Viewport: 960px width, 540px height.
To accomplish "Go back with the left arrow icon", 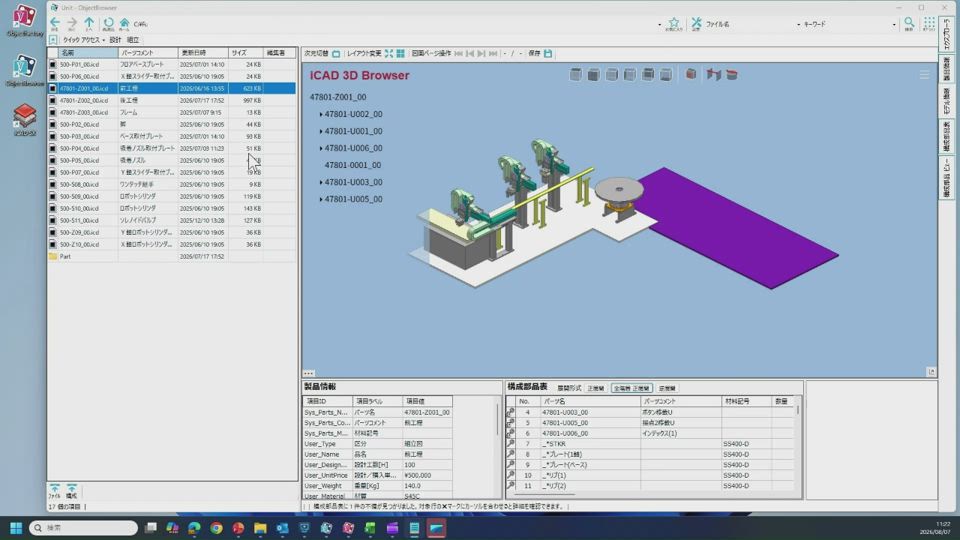I will click(x=55, y=23).
